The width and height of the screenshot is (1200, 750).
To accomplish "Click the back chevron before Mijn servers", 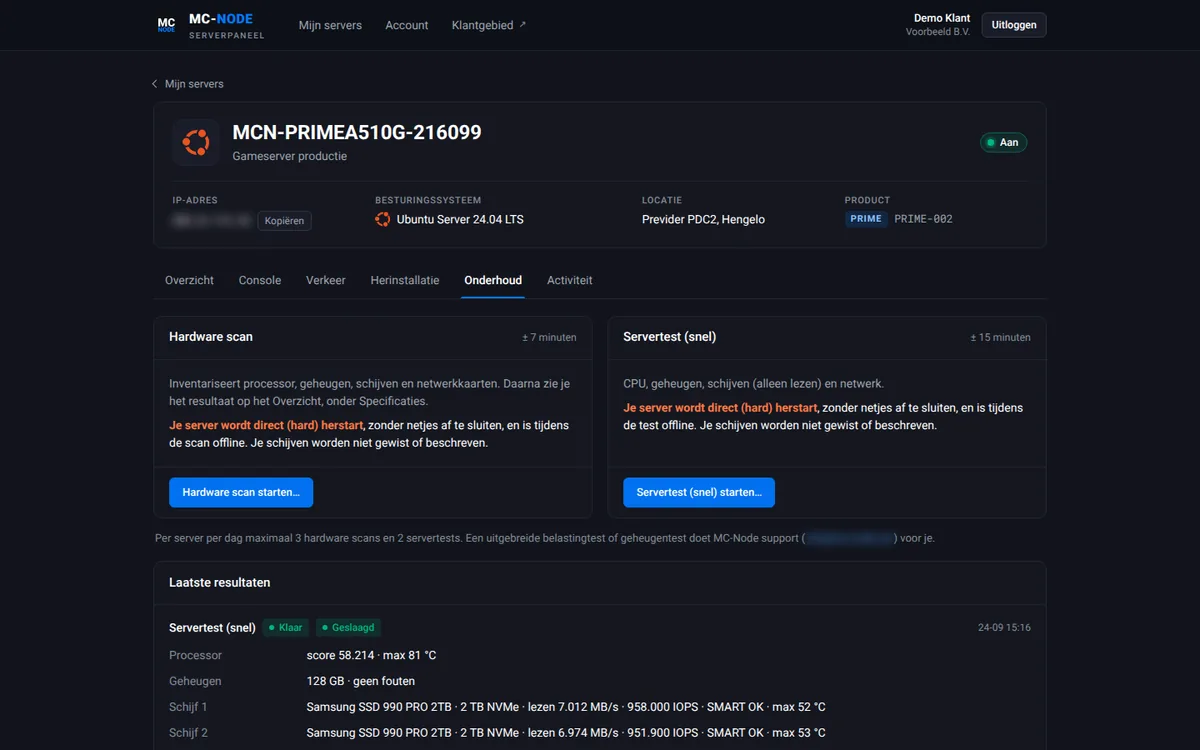I will pos(154,84).
